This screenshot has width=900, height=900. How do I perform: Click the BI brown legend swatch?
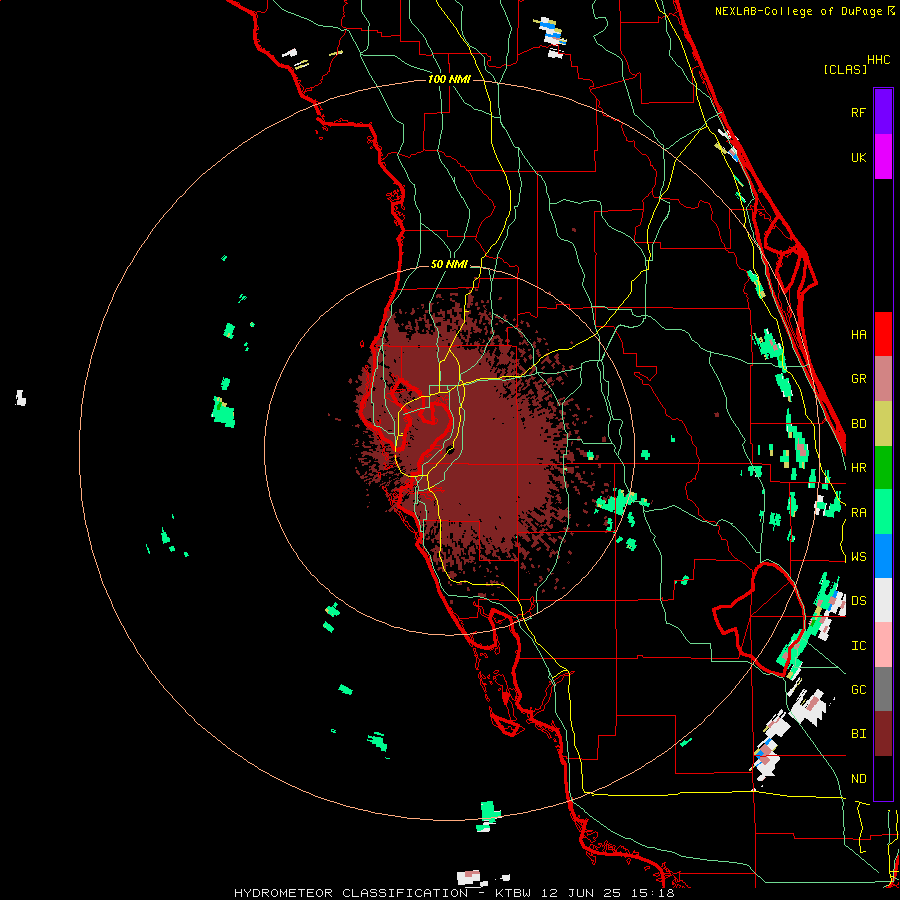pos(883,734)
